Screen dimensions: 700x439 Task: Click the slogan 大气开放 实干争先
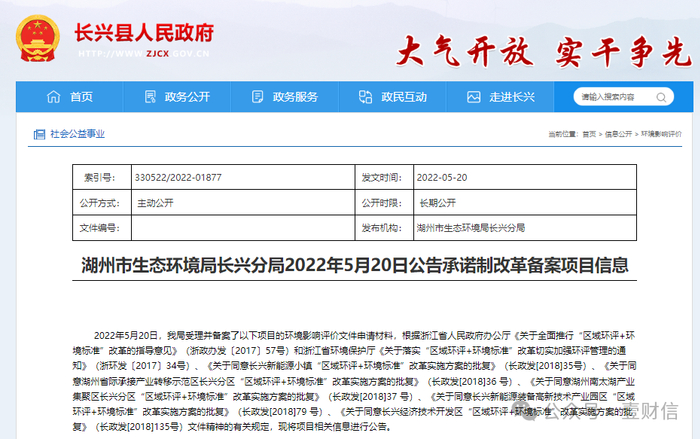click(544, 51)
